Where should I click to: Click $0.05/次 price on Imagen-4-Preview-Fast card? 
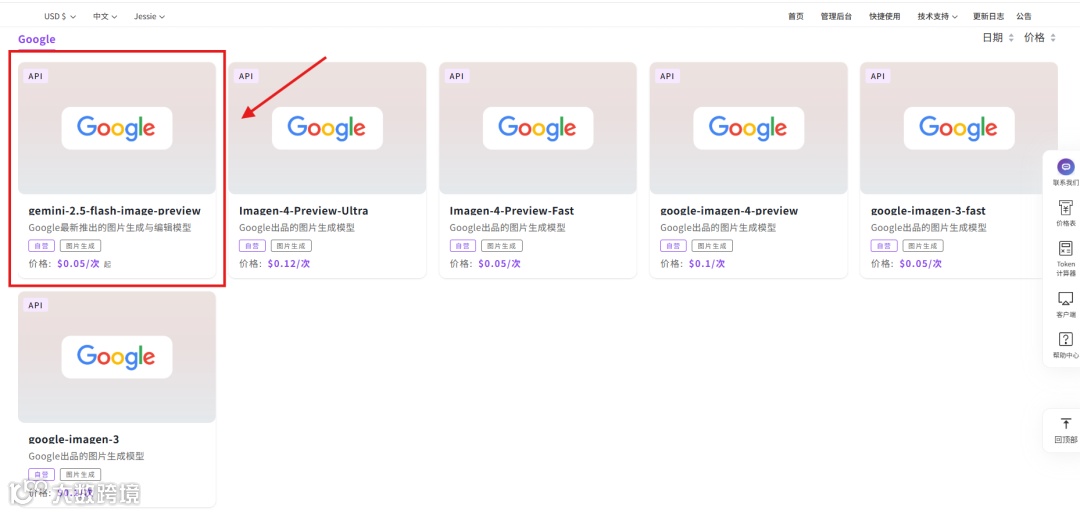(x=499, y=264)
